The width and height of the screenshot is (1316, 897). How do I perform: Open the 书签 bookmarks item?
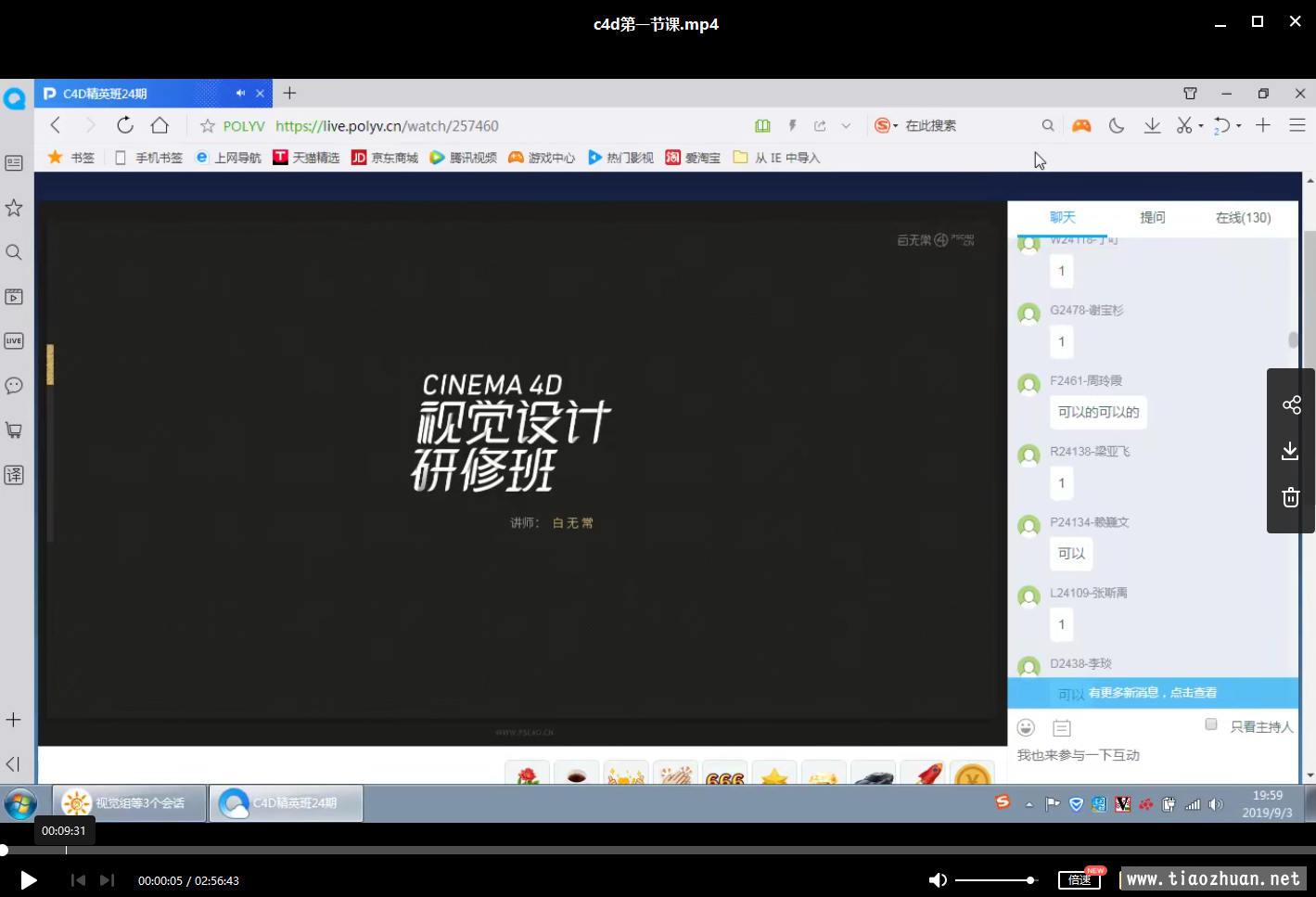click(71, 158)
